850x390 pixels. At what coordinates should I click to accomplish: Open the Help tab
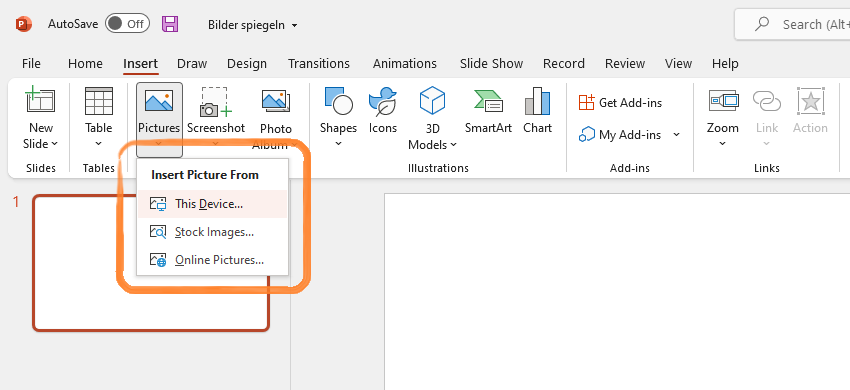pos(725,63)
